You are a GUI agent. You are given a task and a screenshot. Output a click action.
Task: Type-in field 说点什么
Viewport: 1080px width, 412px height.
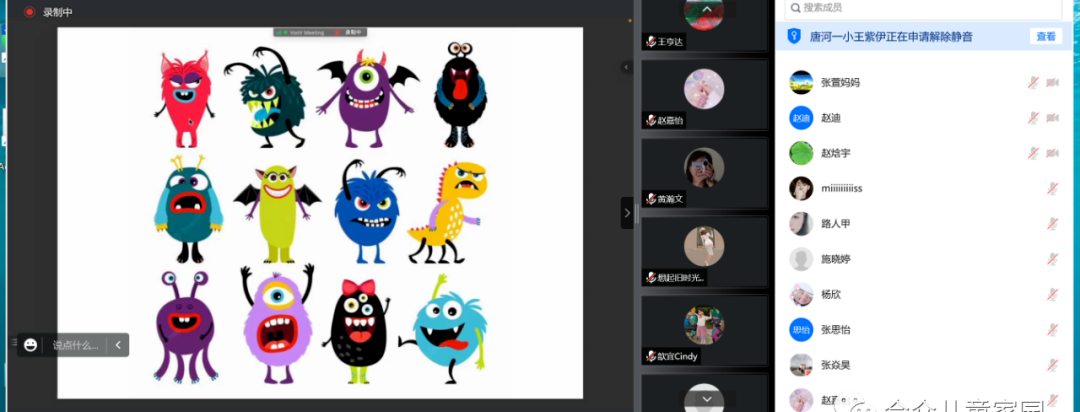click(76, 345)
